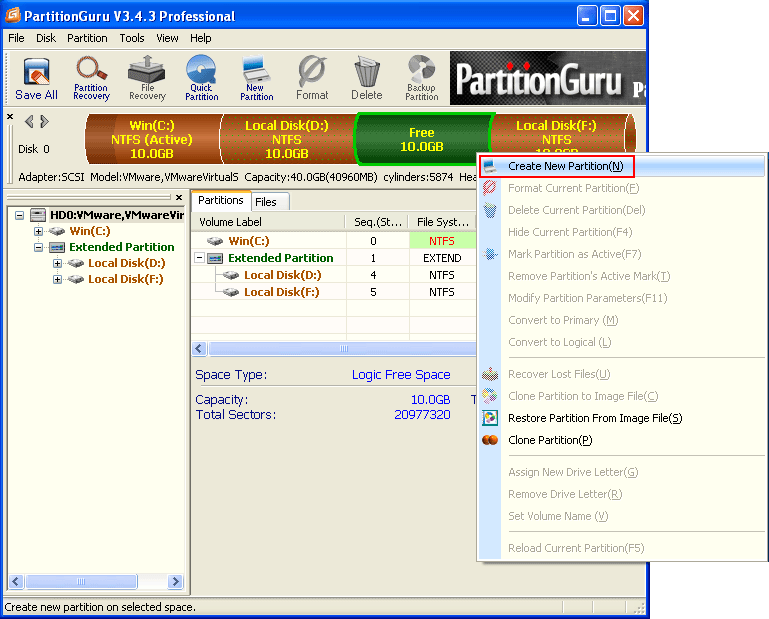Open the Disk menu

point(46,38)
